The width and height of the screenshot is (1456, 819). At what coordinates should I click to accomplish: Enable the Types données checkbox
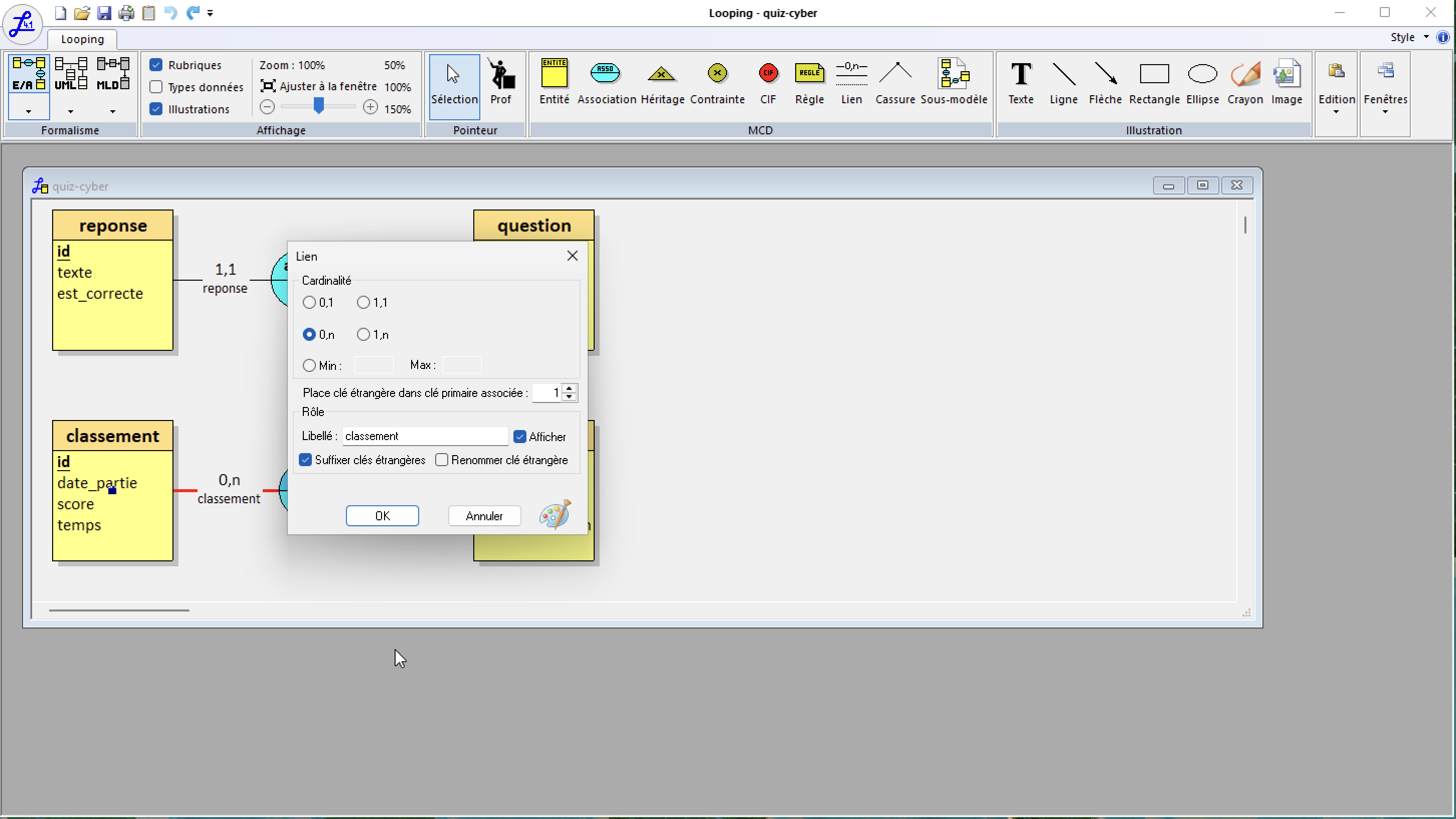click(156, 87)
